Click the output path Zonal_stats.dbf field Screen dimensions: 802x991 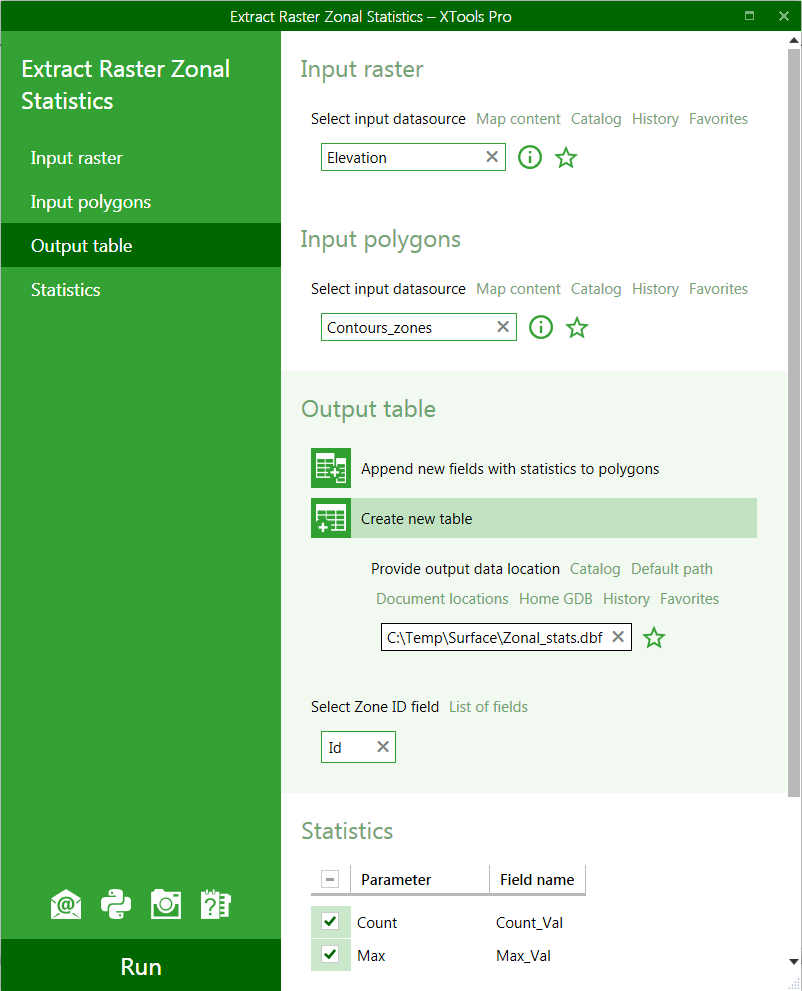tap(506, 637)
